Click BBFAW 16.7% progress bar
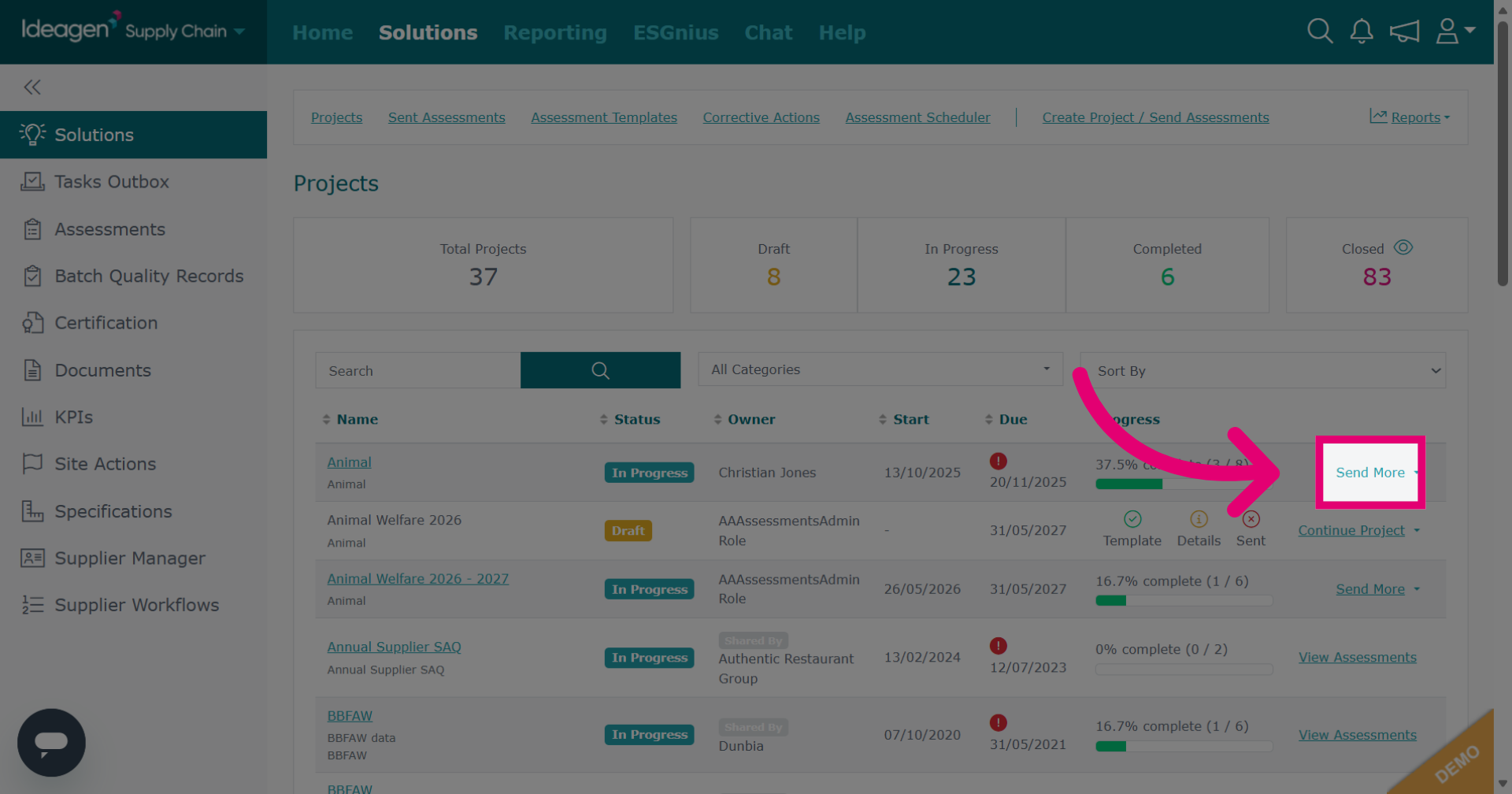The height and width of the screenshot is (794, 1512). click(1184, 746)
